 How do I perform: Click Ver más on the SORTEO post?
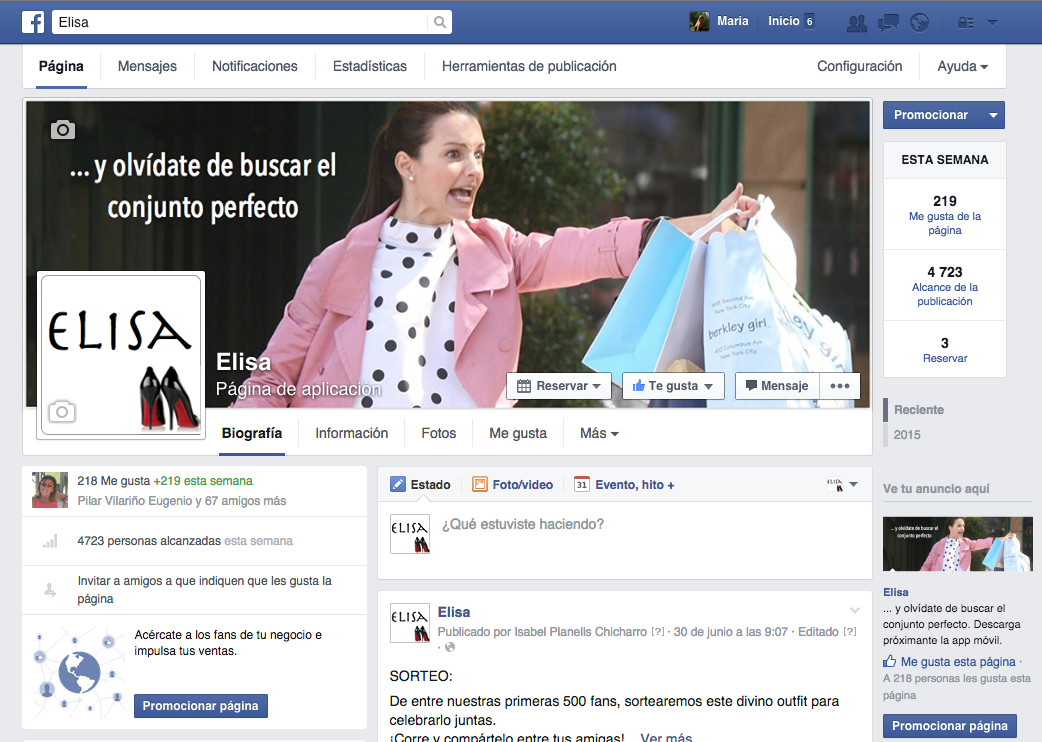click(666, 737)
